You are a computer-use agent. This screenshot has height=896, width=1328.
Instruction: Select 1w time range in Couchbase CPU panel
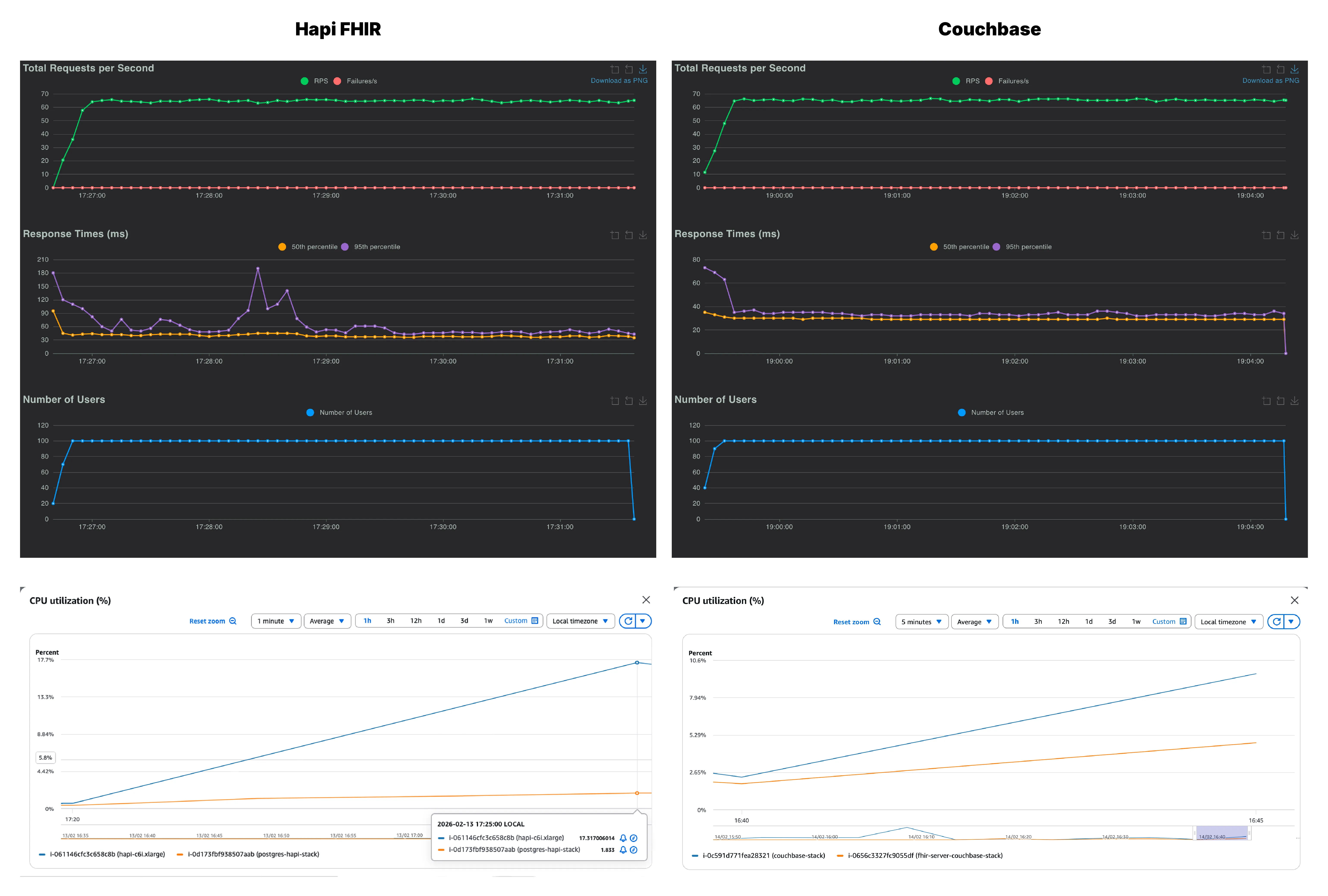point(1136,622)
